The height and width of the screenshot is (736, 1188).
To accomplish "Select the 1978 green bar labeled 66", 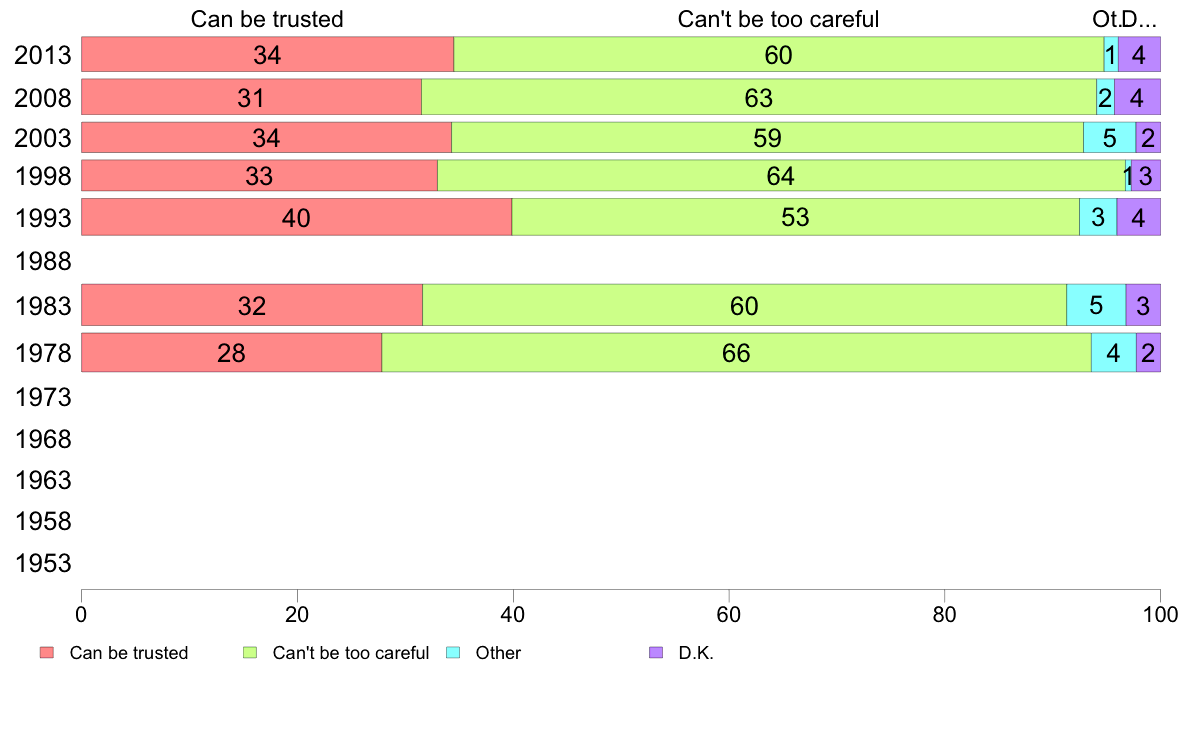I will [x=736, y=353].
